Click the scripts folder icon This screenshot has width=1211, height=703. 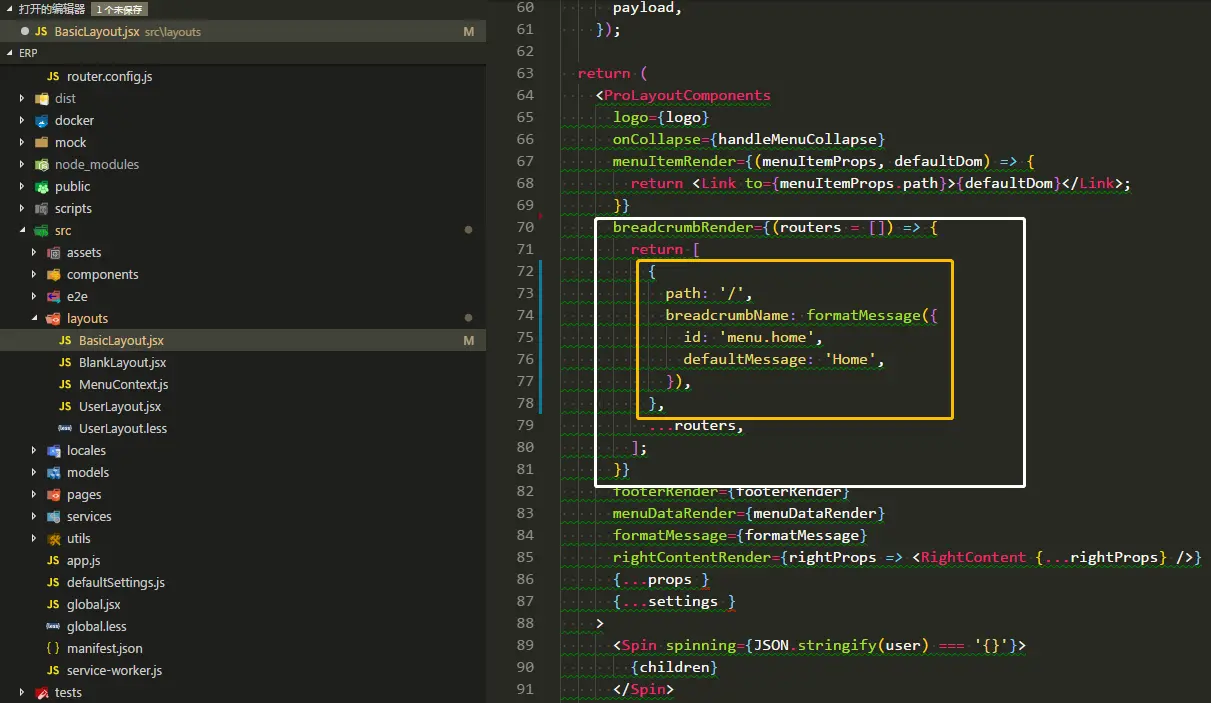coord(41,208)
